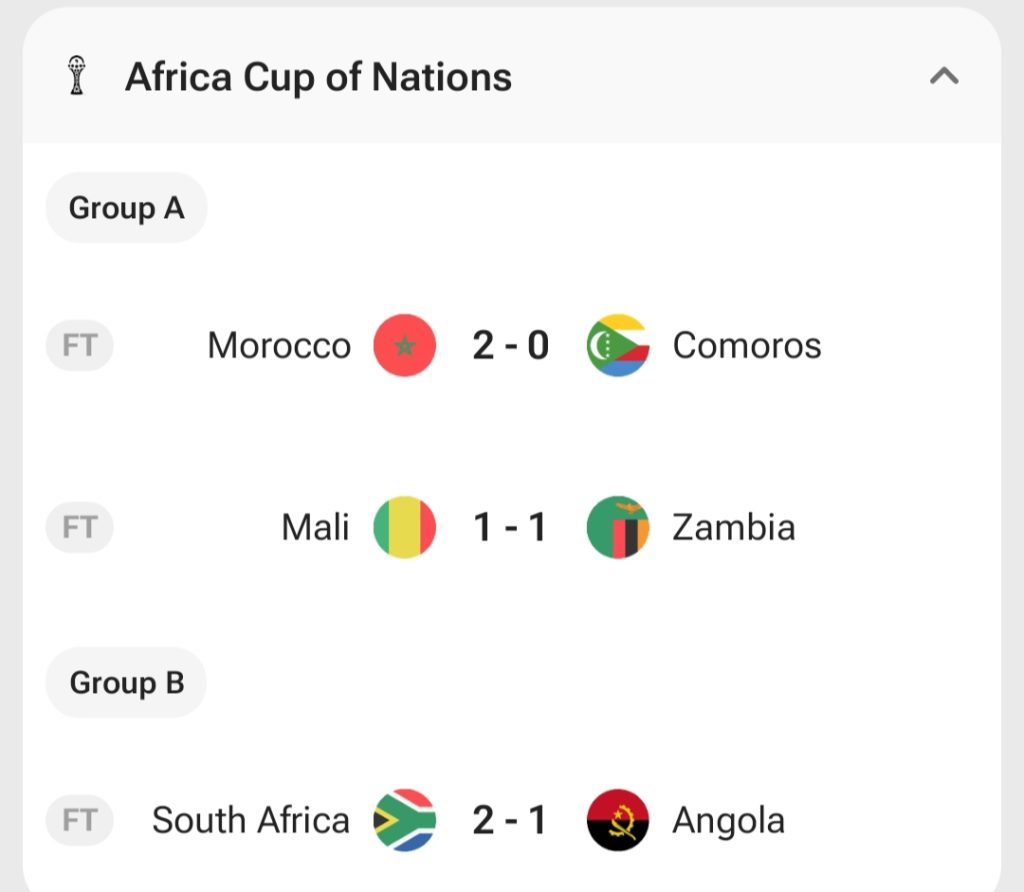Click the Africa Cup of Nations trophy icon
Viewport: 1024px width, 892px height.
coord(76,77)
